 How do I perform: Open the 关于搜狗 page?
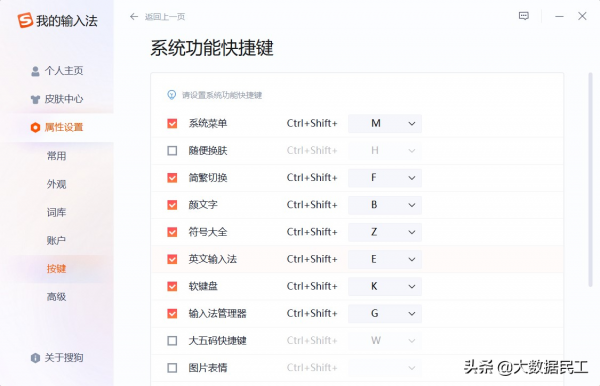(57, 358)
